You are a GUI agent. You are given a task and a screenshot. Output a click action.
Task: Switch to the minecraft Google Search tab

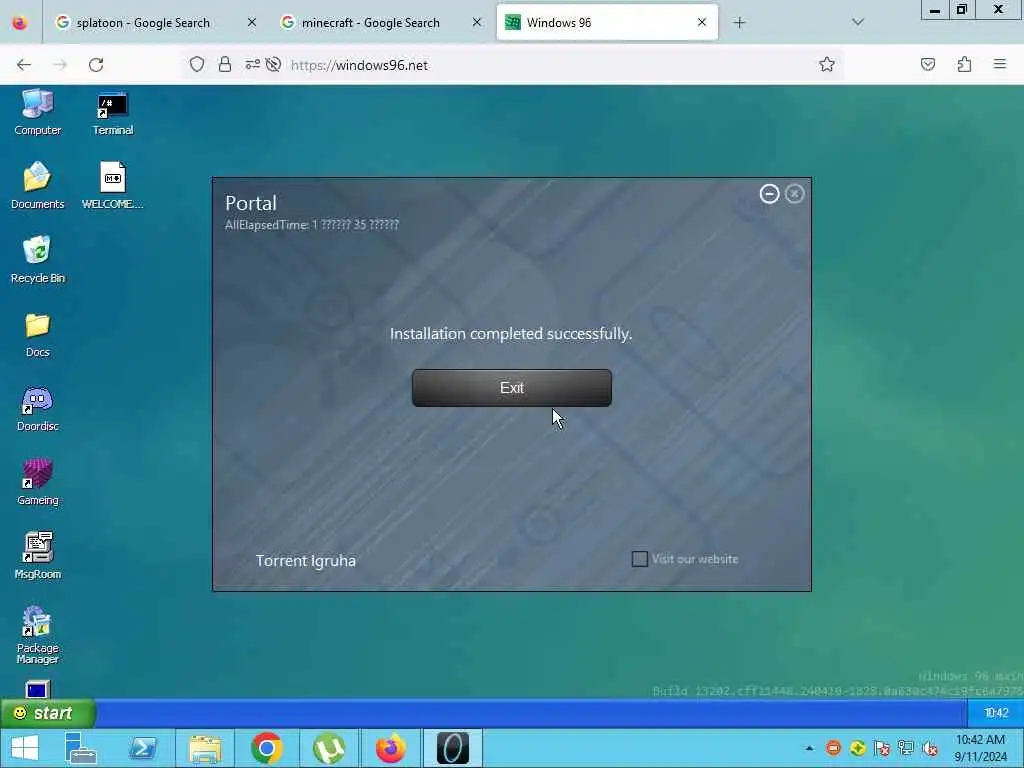[370, 23]
